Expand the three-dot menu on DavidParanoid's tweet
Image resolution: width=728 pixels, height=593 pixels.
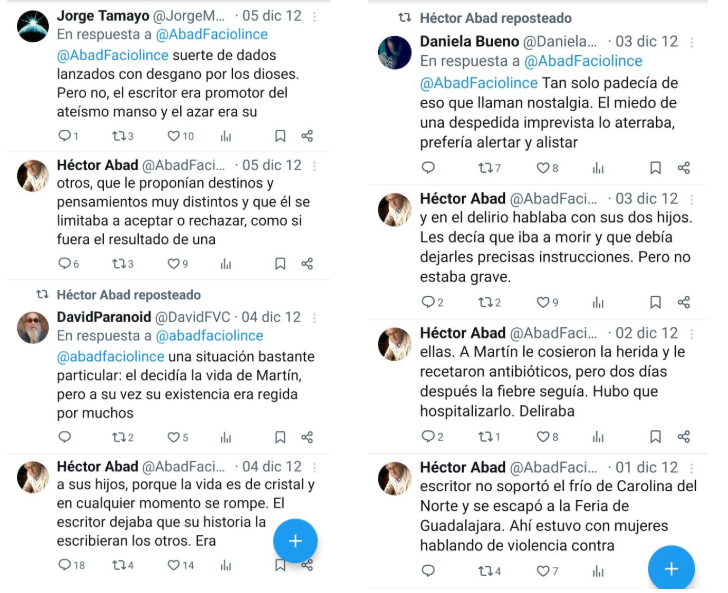point(315,317)
